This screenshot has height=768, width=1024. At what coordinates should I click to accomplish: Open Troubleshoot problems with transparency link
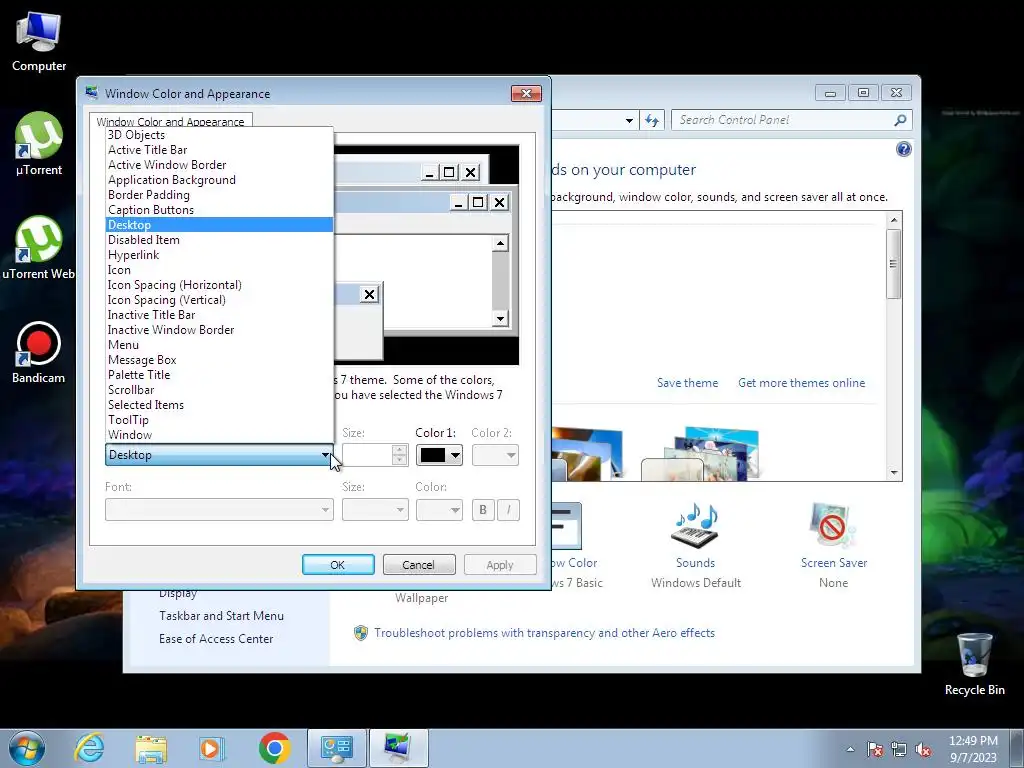[544, 633]
